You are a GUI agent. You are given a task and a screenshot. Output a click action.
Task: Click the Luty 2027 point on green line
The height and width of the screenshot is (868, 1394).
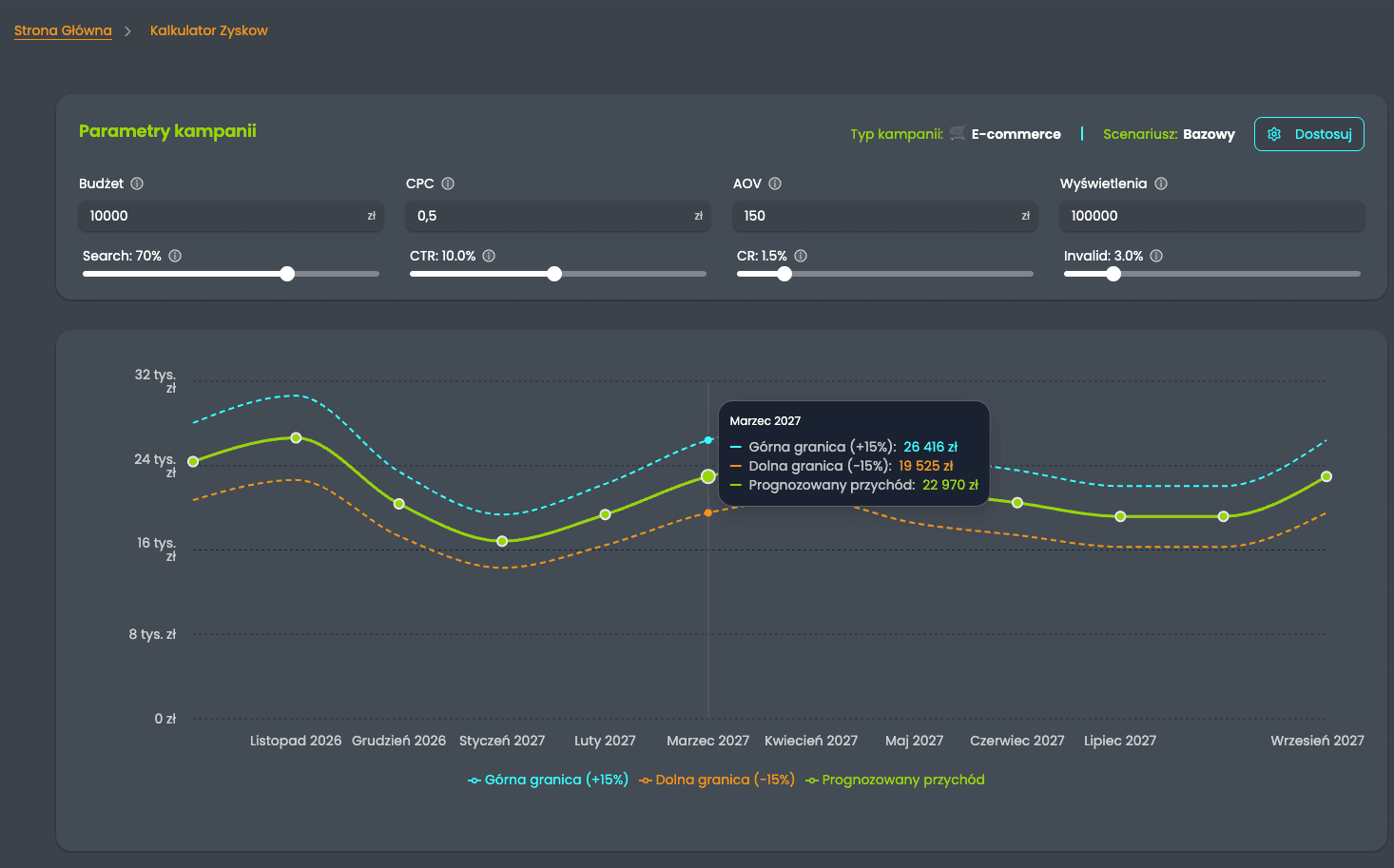coord(606,514)
